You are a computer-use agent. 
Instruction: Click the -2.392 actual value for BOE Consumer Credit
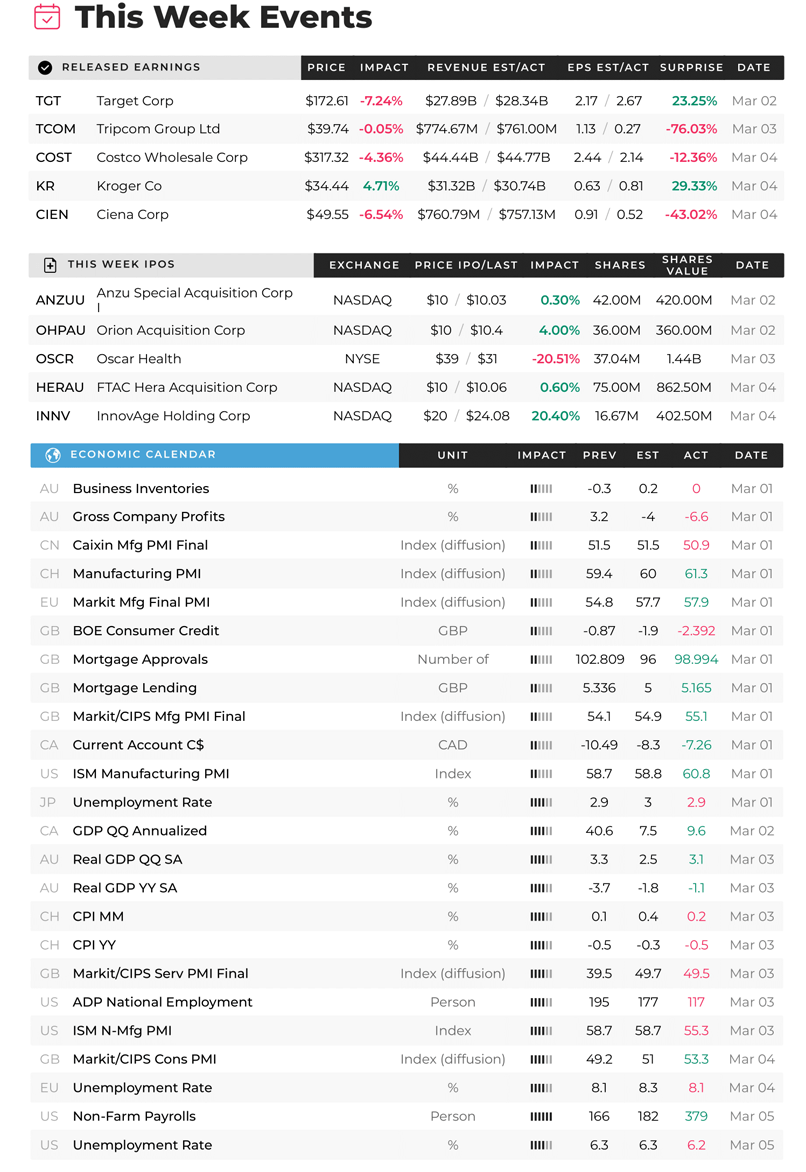coord(695,631)
